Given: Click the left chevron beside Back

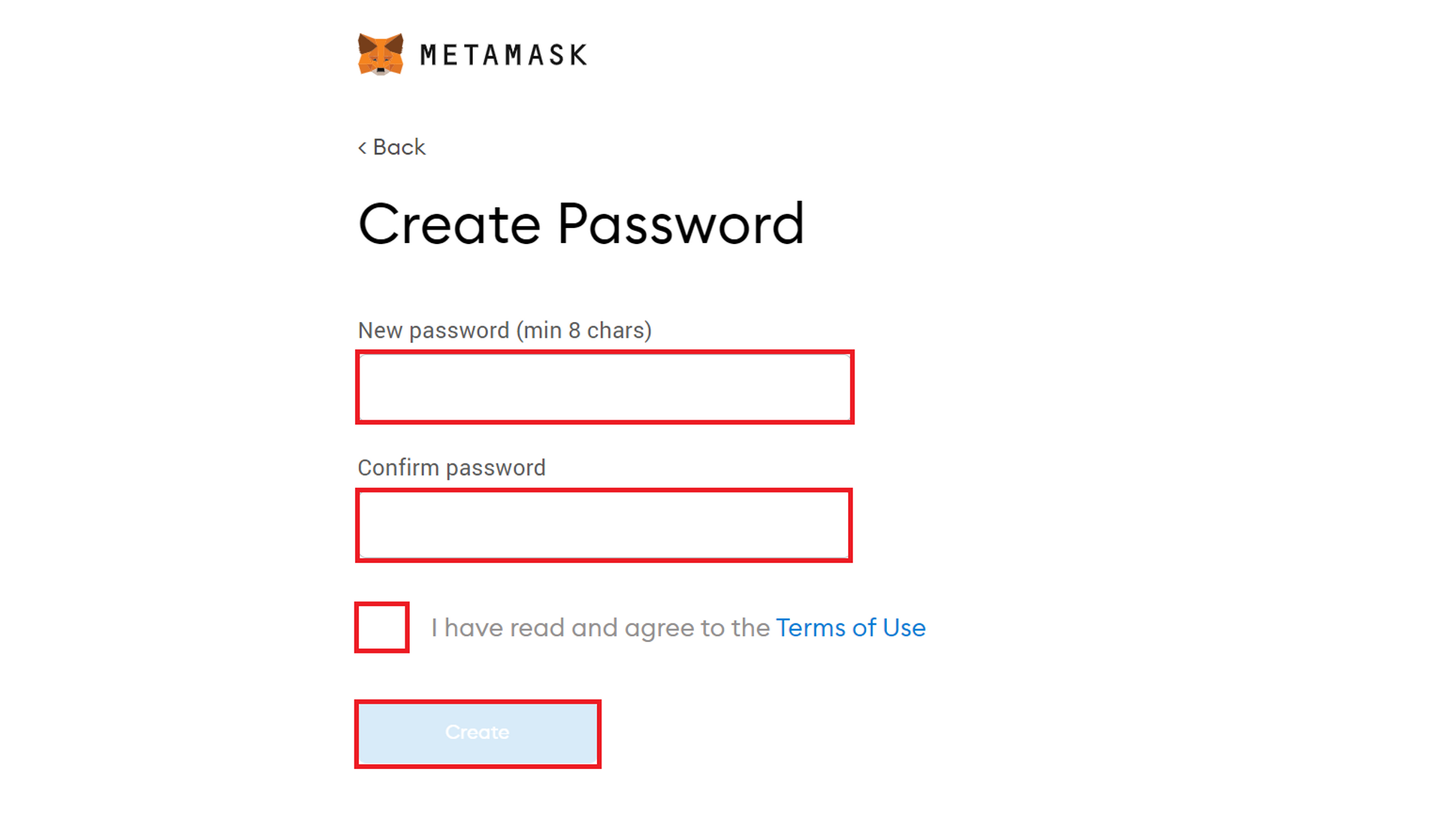Looking at the screenshot, I should (362, 148).
